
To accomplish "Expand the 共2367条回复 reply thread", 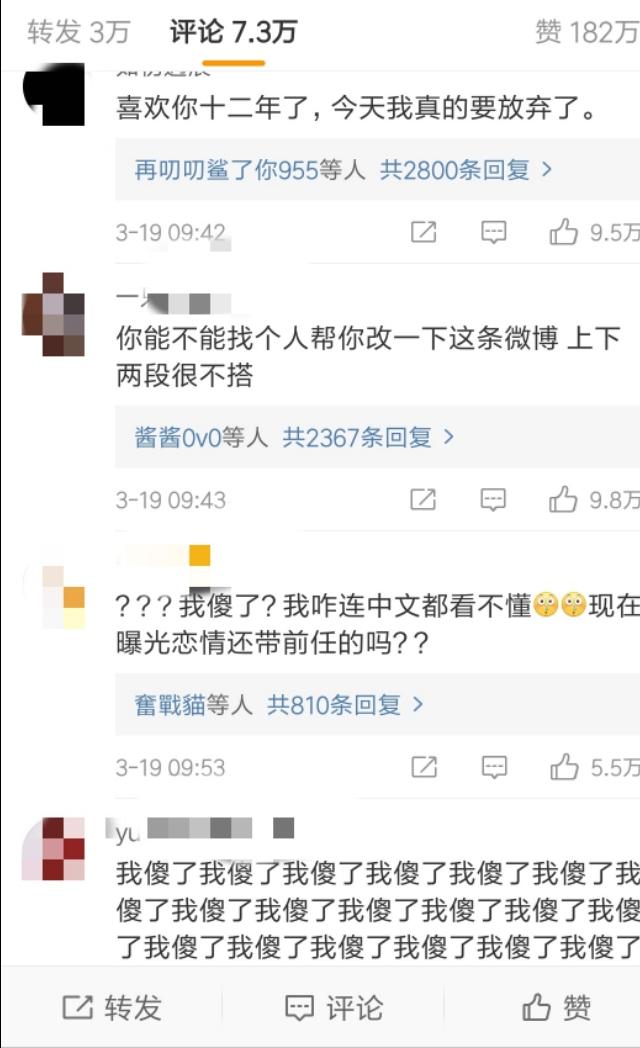I will coord(368,437).
